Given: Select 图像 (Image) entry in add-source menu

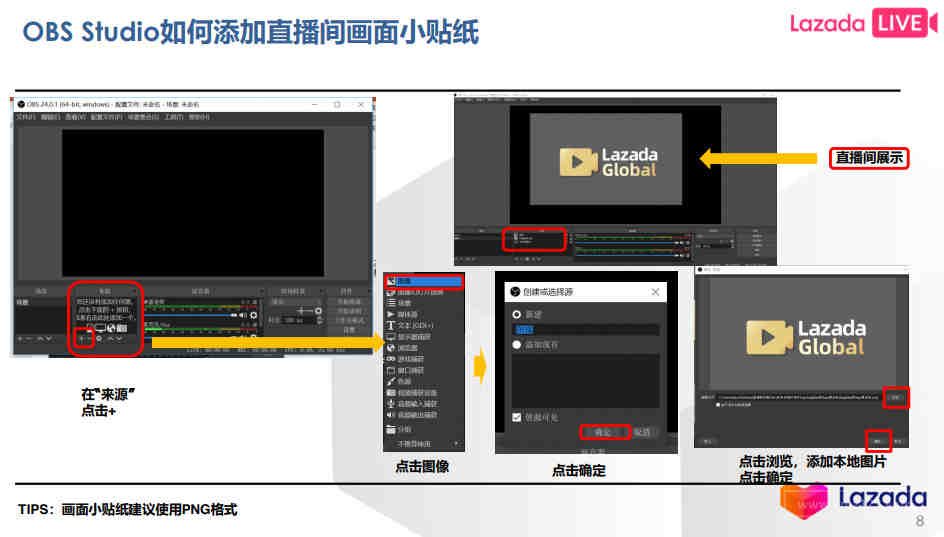Looking at the screenshot, I should (x=424, y=281).
